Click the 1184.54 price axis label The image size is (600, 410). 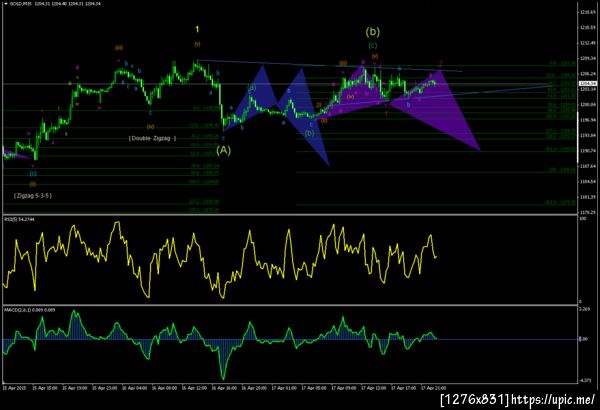coord(587,181)
